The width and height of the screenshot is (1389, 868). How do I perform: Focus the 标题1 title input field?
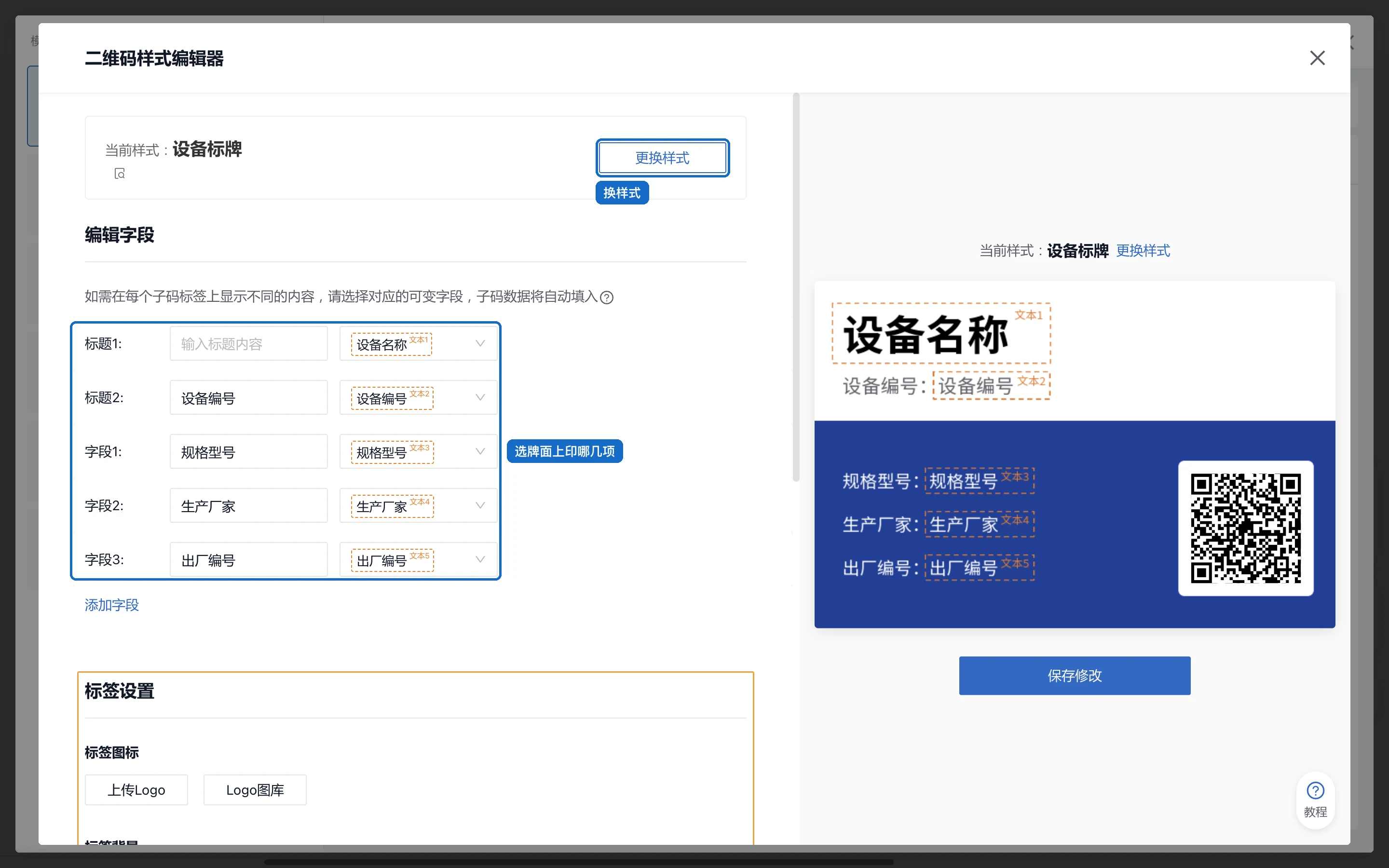248,344
